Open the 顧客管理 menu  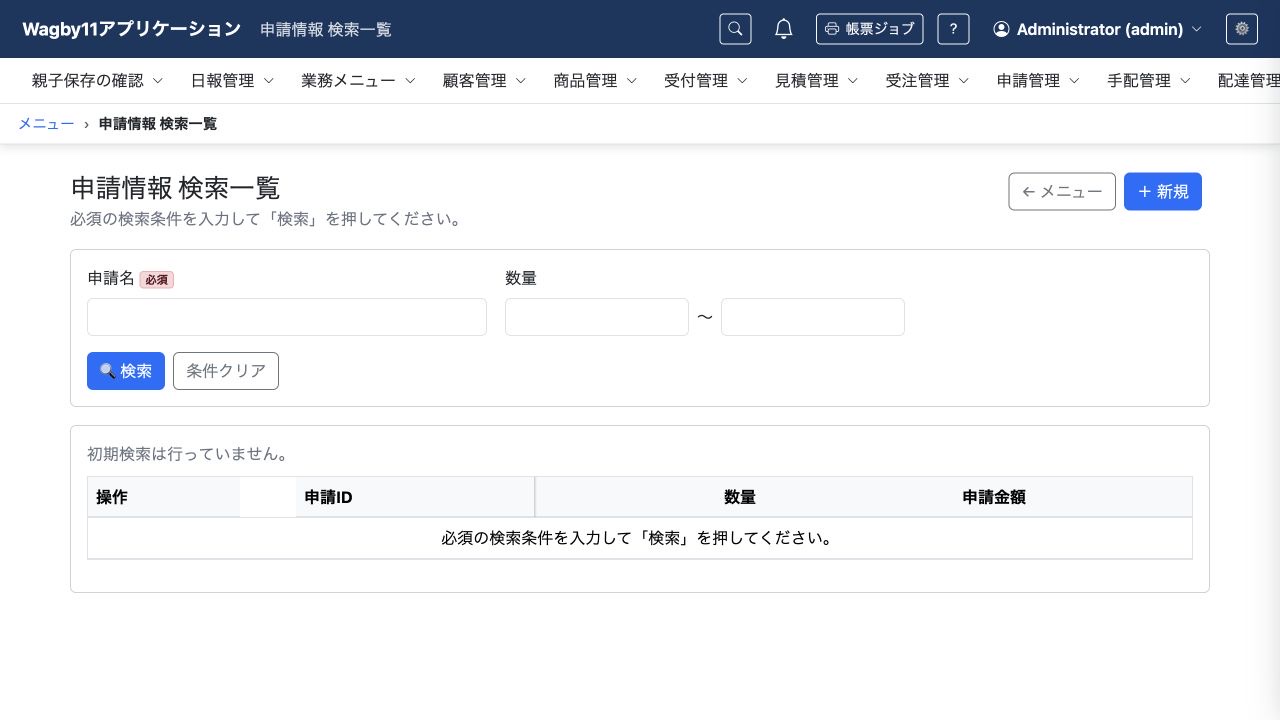[484, 81]
